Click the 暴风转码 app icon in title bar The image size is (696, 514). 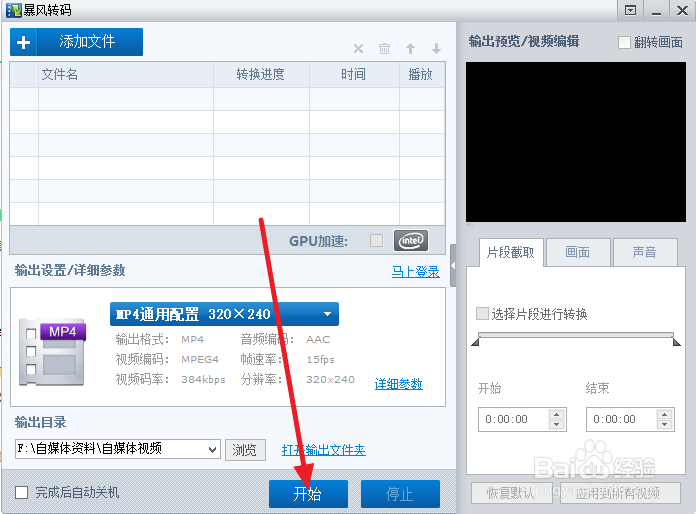point(14,10)
